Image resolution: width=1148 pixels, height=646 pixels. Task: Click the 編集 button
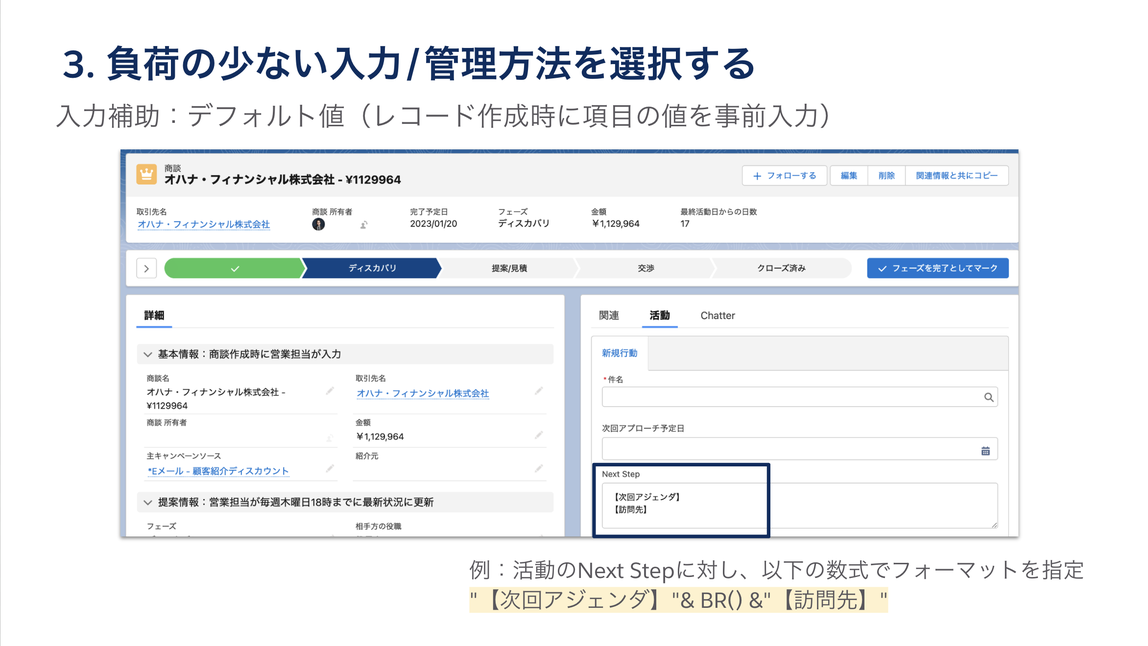tap(849, 176)
